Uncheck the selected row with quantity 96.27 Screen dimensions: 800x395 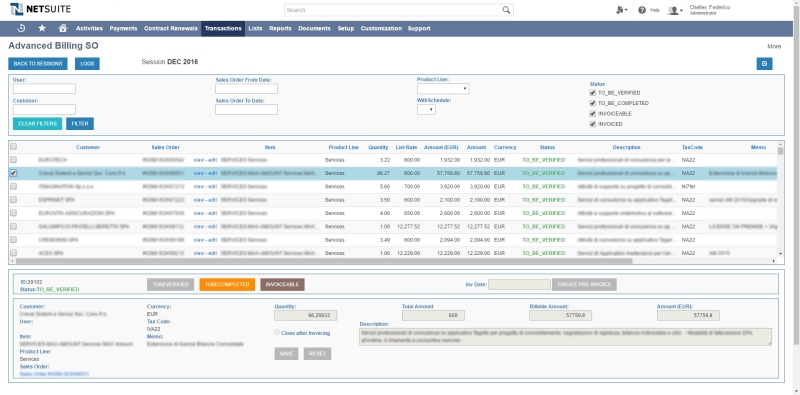click(x=13, y=173)
